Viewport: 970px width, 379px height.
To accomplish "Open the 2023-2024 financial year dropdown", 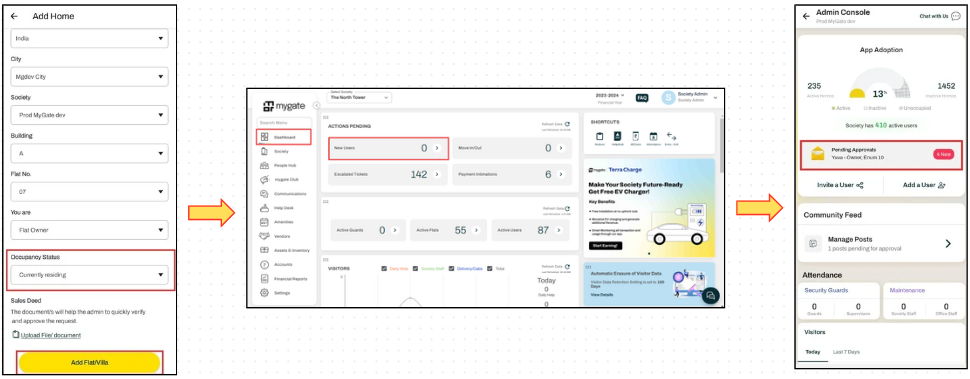I will pyautogui.click(x=610, y=96).
